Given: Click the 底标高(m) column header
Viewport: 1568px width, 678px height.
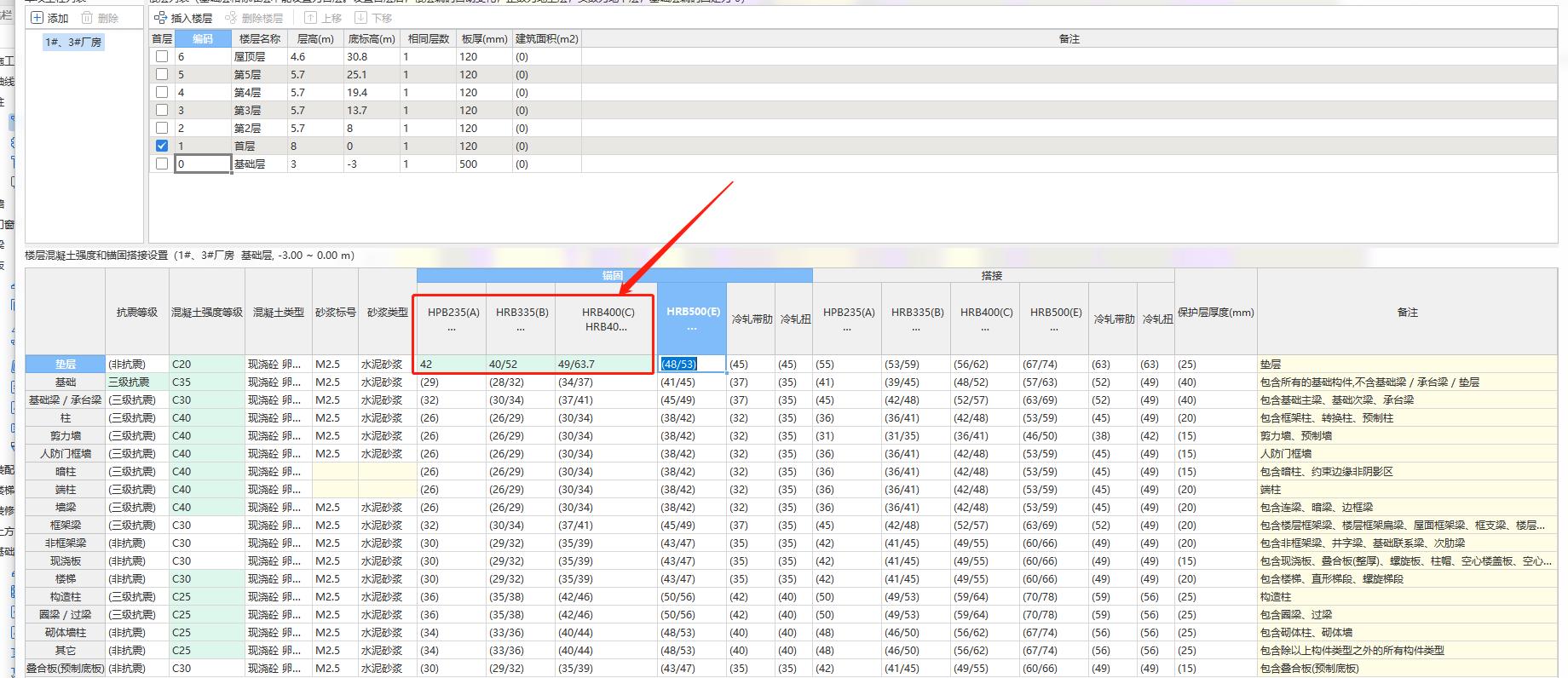Looking at the screenshot, I should (x=372, y=39).
